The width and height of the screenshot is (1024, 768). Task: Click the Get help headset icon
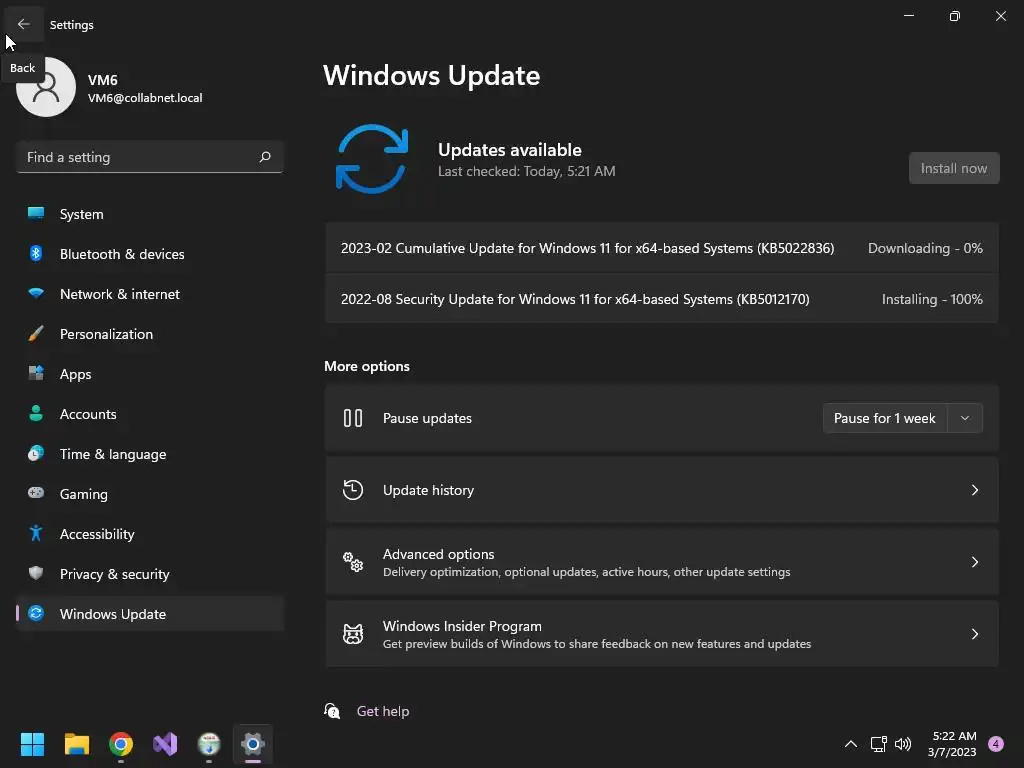[332, 711]
